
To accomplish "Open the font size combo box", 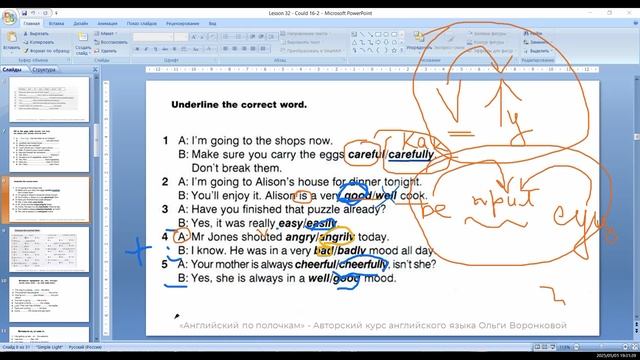I will pyautogui.click(x=181, y=37).
